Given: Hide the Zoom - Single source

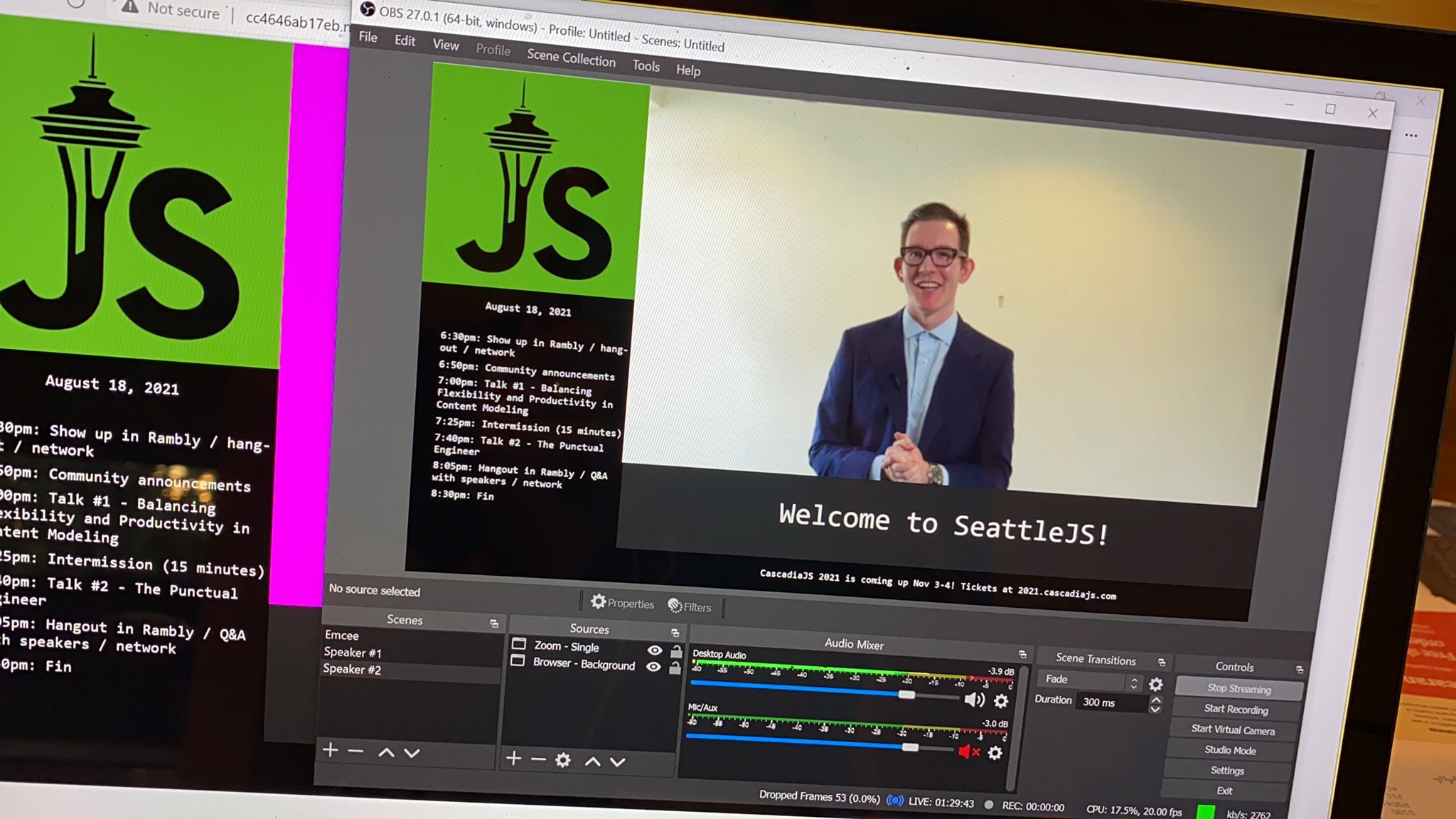Looking at the screenshot, I should point(655,650).
